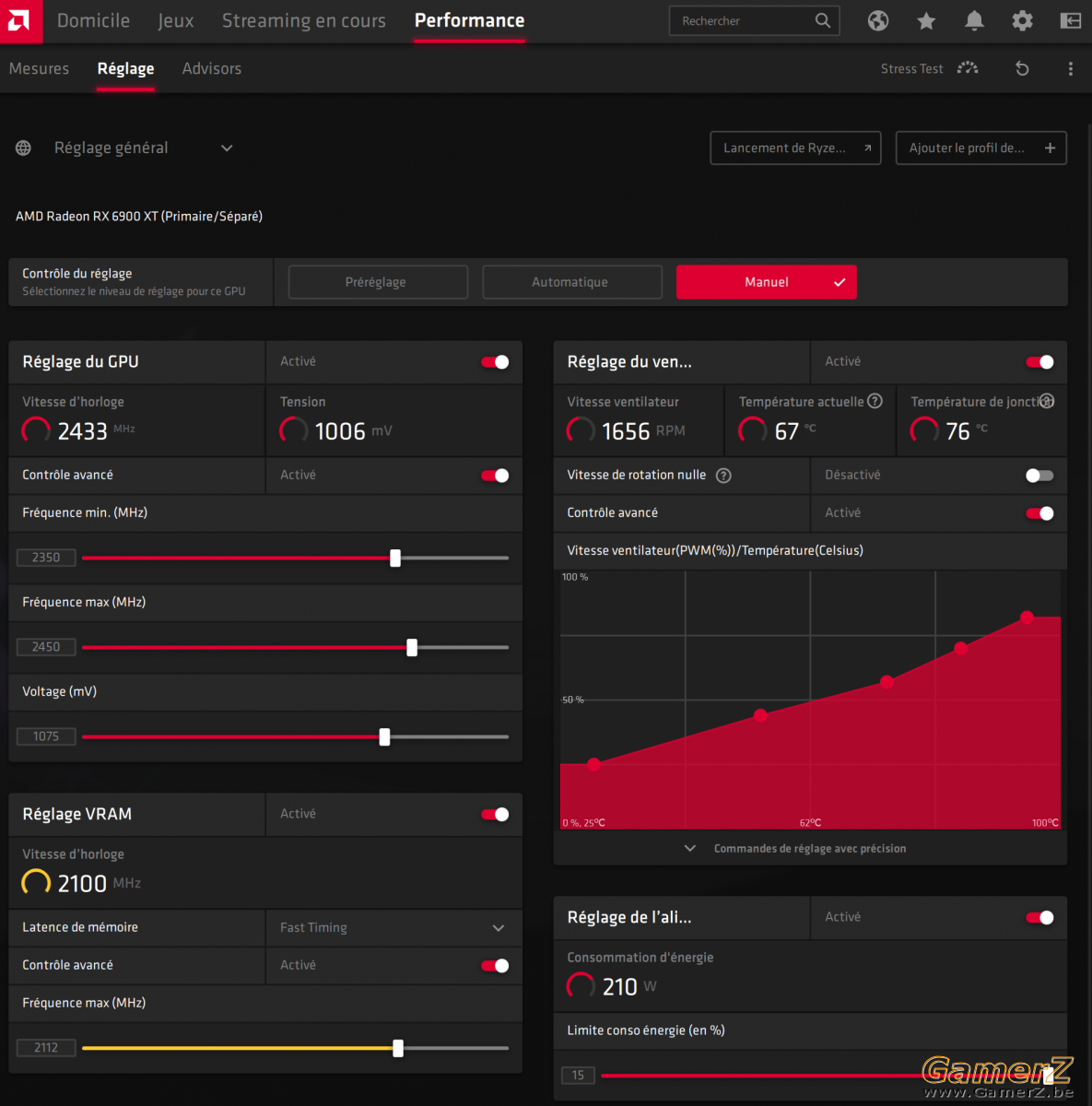This screenshot has height=1106, width=1092.
Task: Toggle the sidebar panel icon
Action: coord(1070,20)
